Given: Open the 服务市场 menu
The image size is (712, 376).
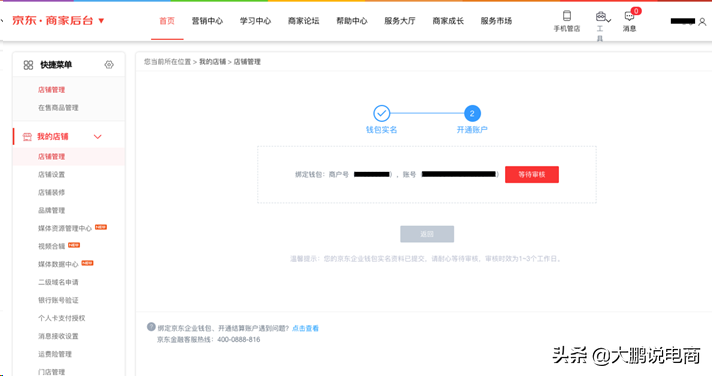Looking at the screenshot, I should tap(496, 21).
